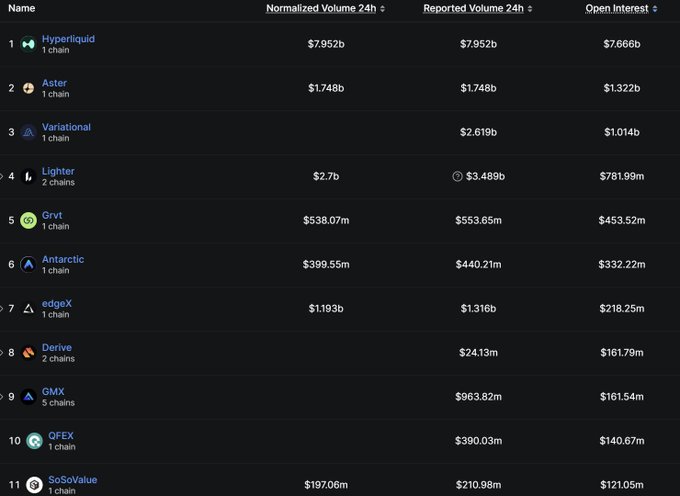680x496 pixels.
Task: Click the Antarctic protocol logo icon
Action: coord(28,264)
